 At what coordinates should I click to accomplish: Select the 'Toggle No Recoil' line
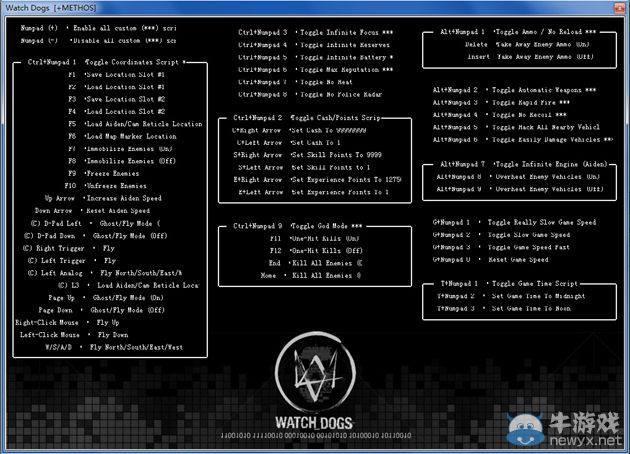[499, 115]
